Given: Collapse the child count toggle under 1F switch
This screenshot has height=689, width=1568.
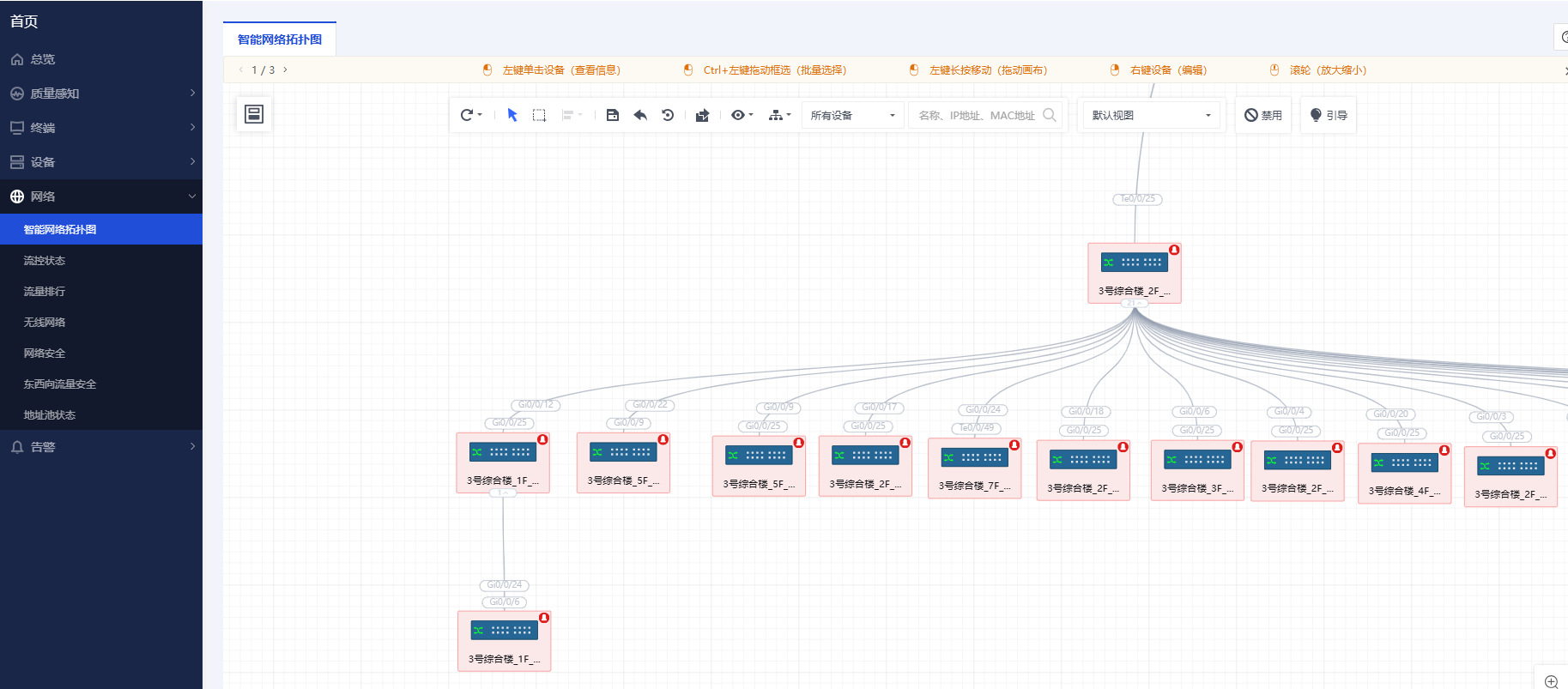Looking at the screenshot, I should pyautogui.click(x=503, y=493).
